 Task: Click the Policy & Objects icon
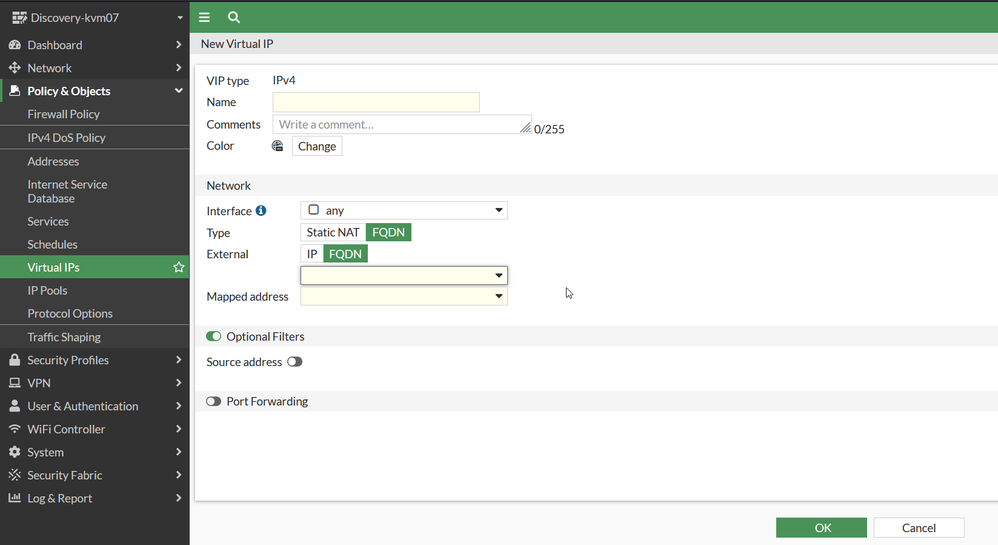tap(15, 90)
